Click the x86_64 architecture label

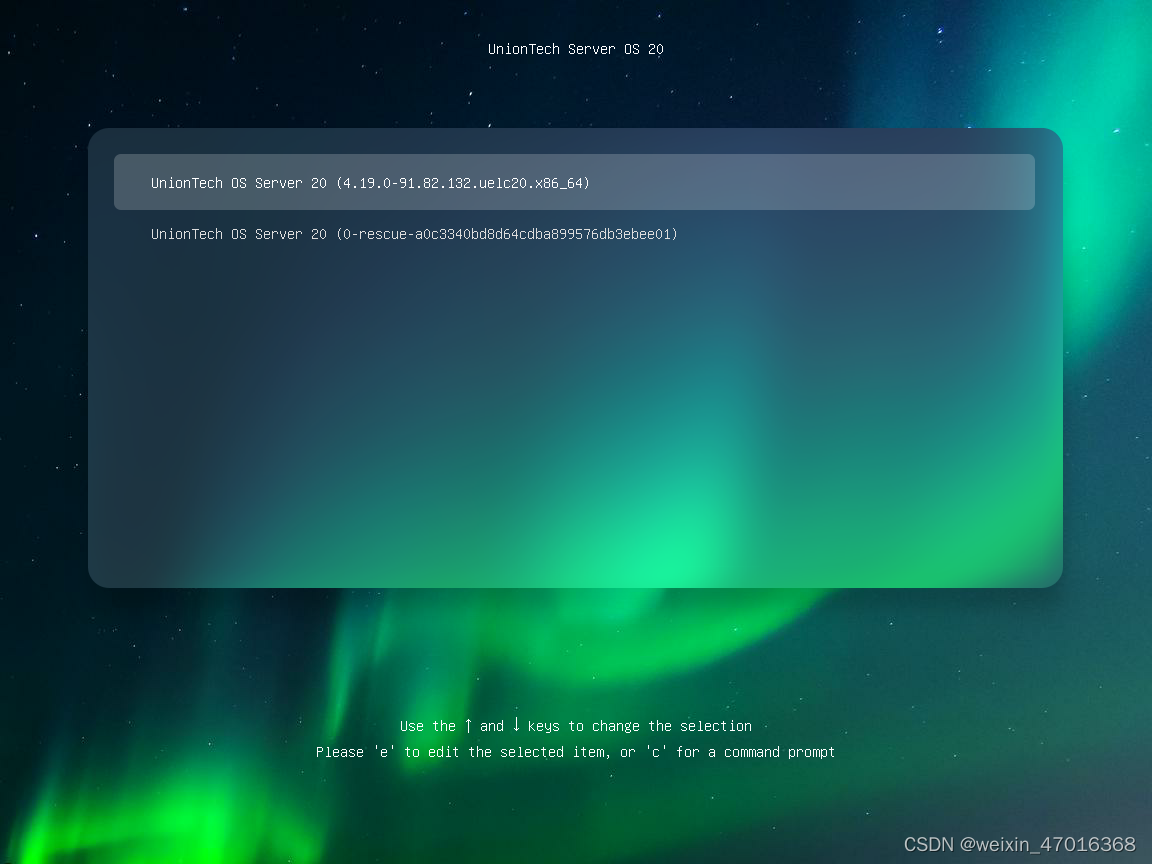point(560,183)
